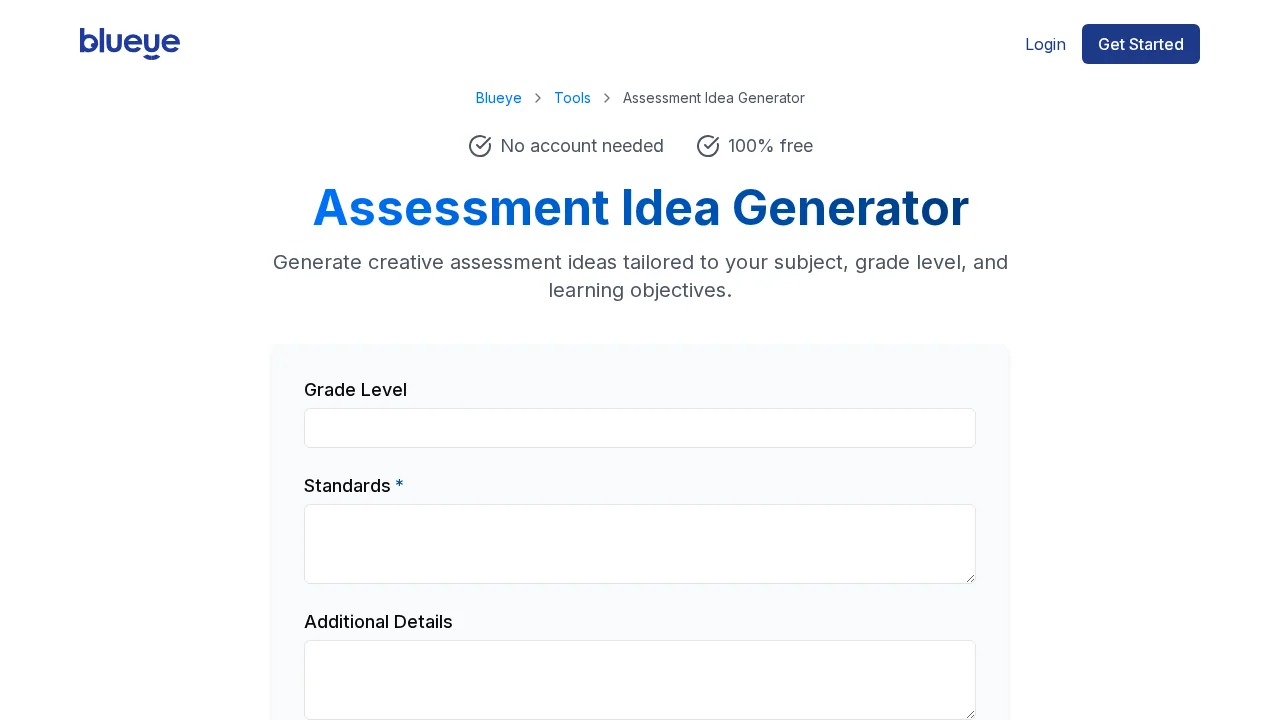Click the 'No account needed' text
The image size is (1280, 720).
(582, 146)
